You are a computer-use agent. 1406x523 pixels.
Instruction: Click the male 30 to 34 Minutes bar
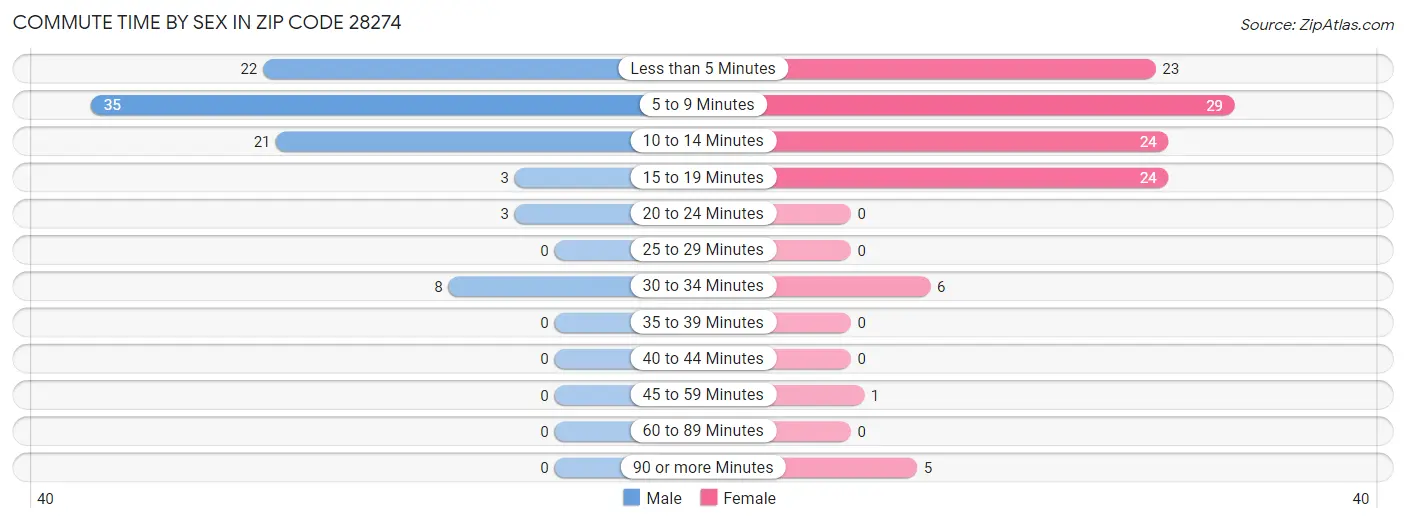coord(540,287)
